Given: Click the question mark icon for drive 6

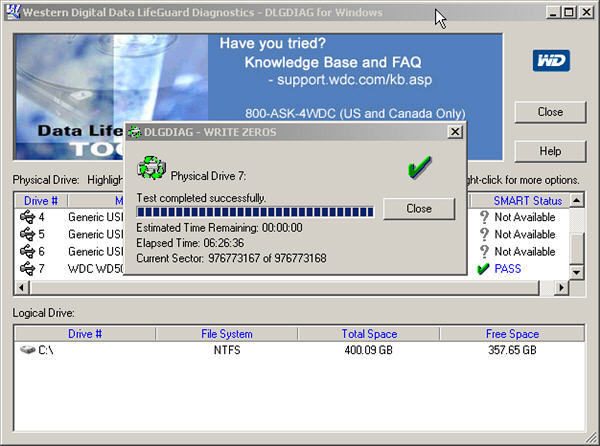Looking at the screenshot, I should coord(484,251).
